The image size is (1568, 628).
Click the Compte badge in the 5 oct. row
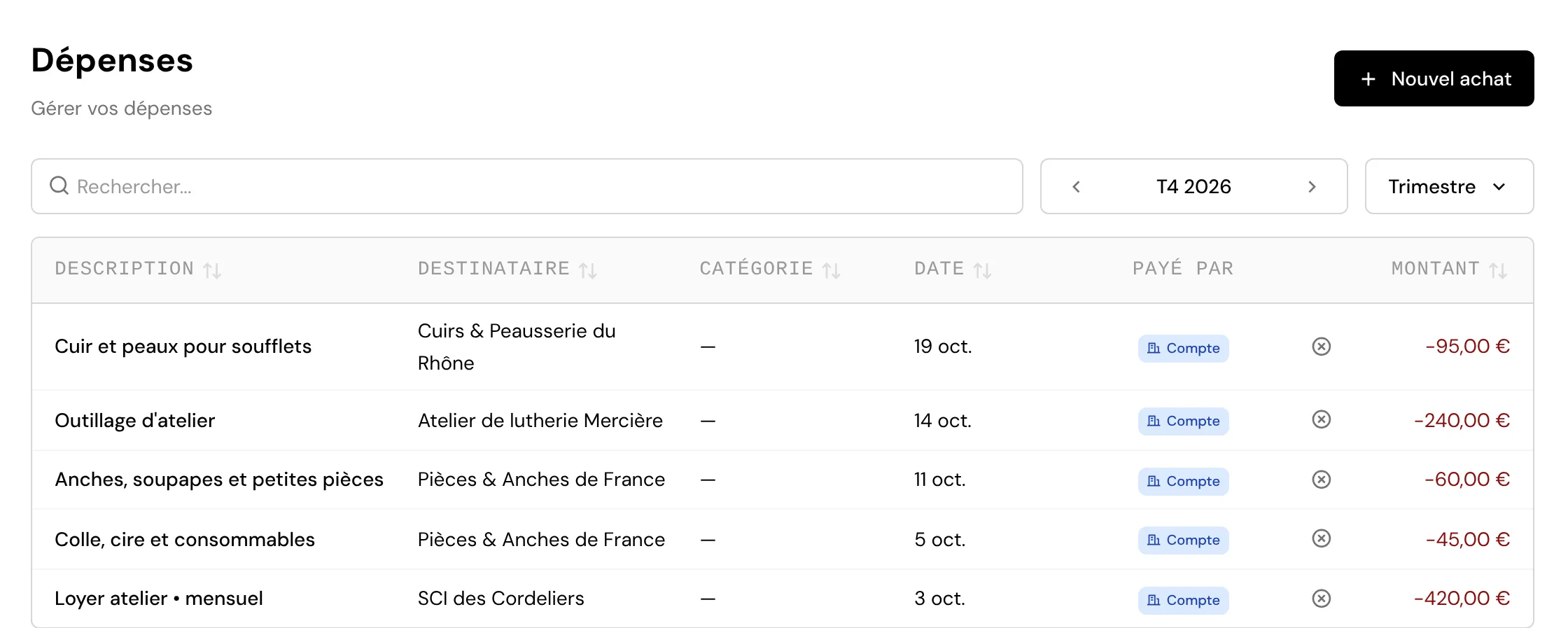click(x=1183, y=540)
